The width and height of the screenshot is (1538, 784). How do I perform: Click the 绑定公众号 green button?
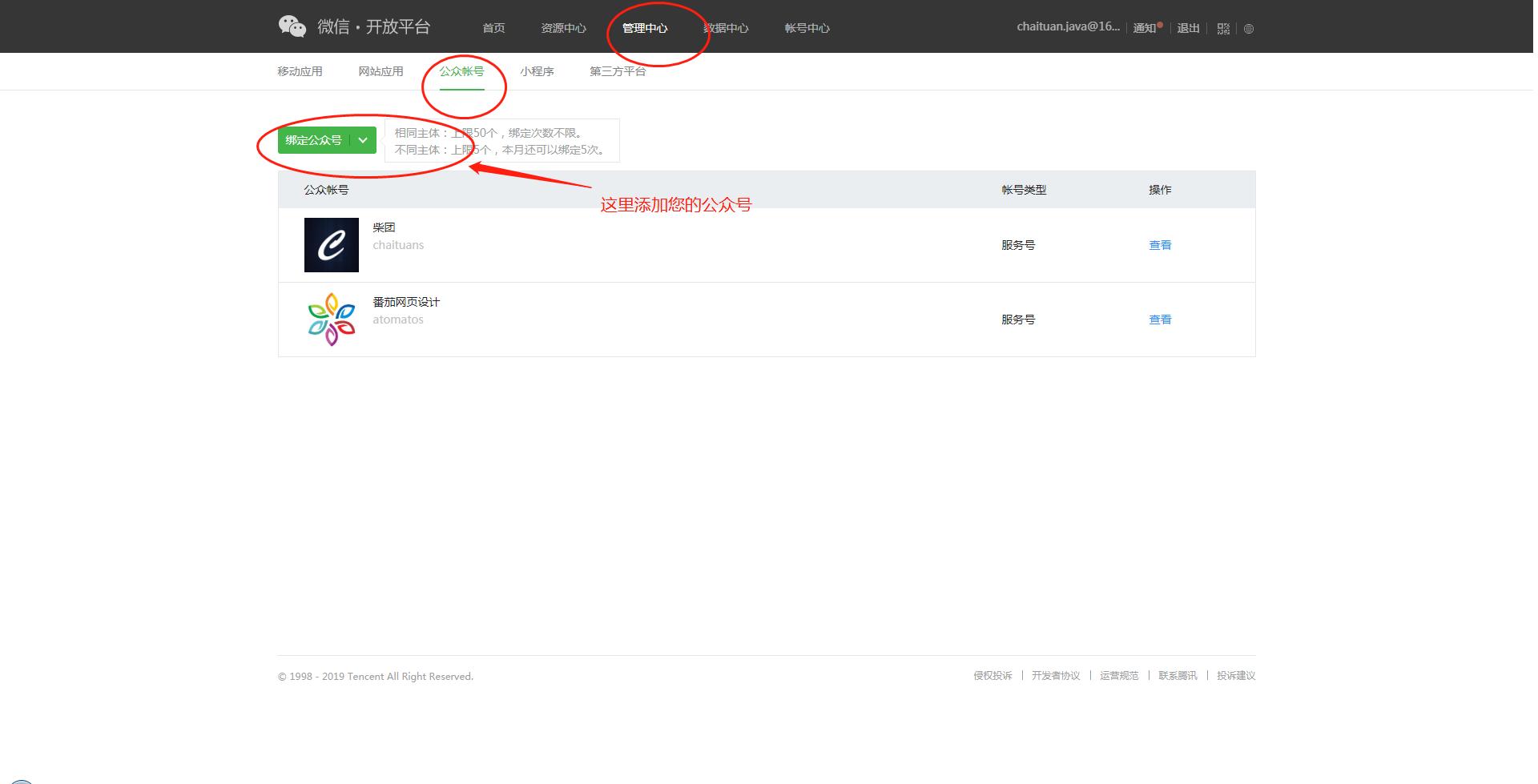(x=314, y=140)
